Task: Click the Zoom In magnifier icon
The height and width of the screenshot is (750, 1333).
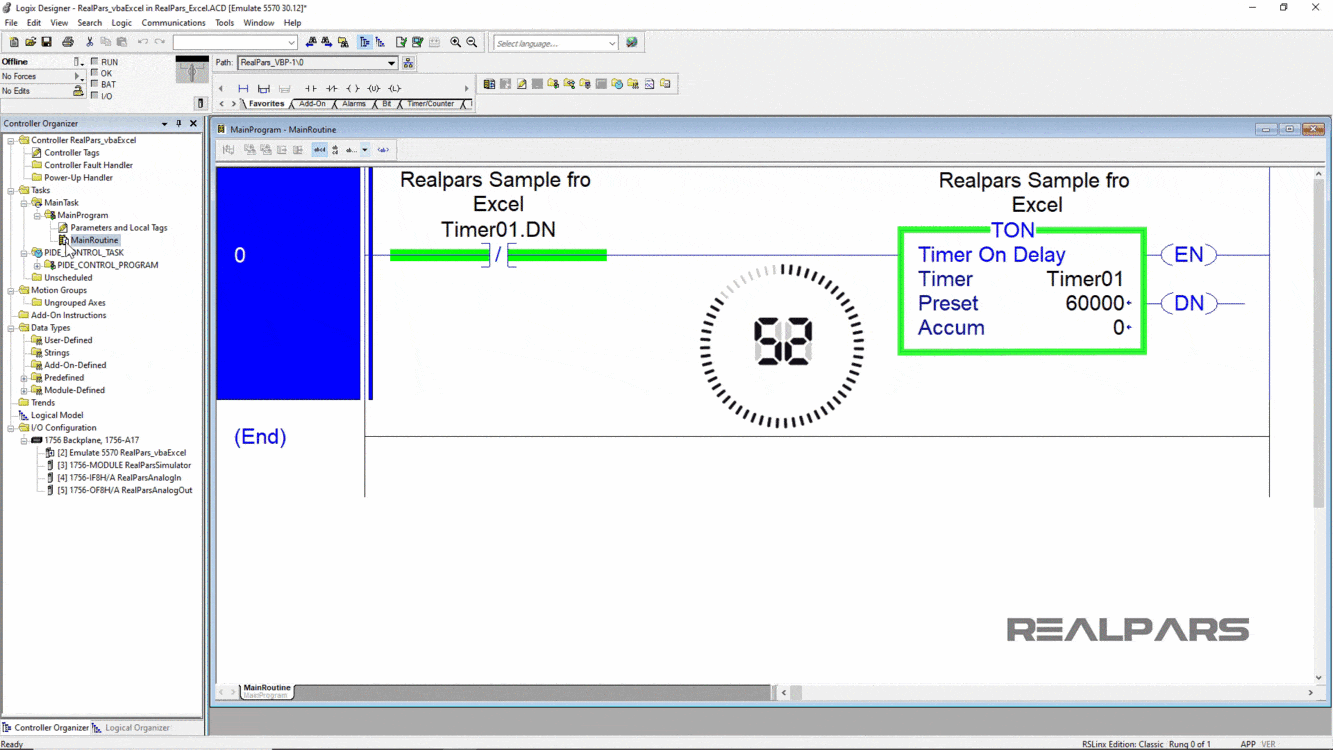Action: coord(456,42)
